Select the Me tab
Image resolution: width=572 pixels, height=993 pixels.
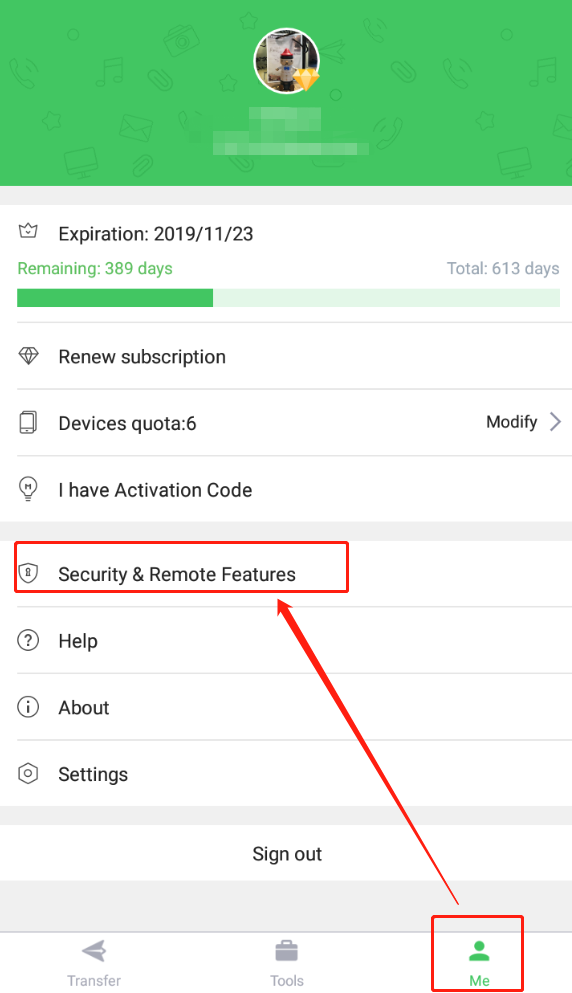pyautogui.click(x=479, y=963)
